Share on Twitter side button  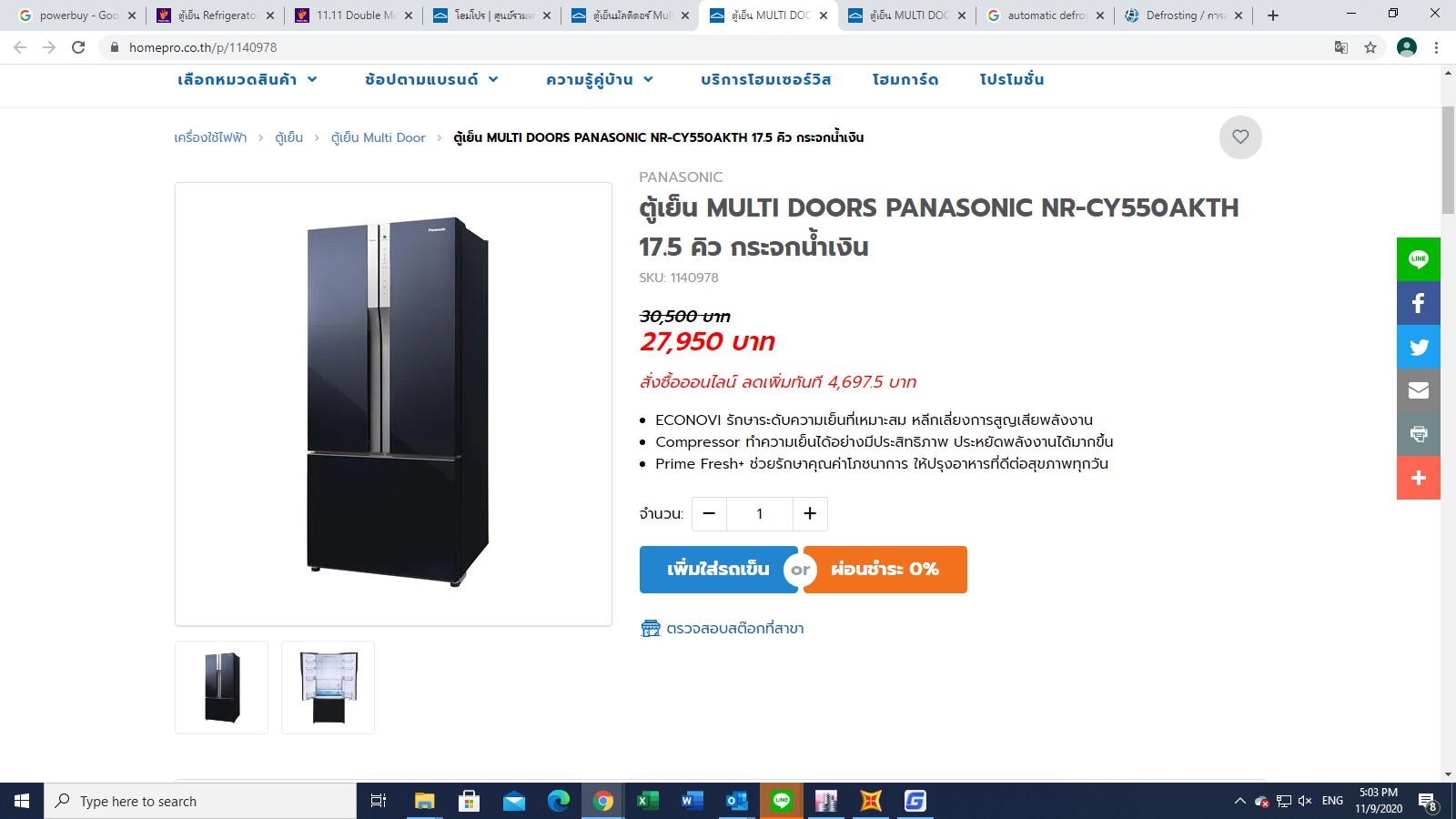pyautogui.click(x=1419, y=347)
